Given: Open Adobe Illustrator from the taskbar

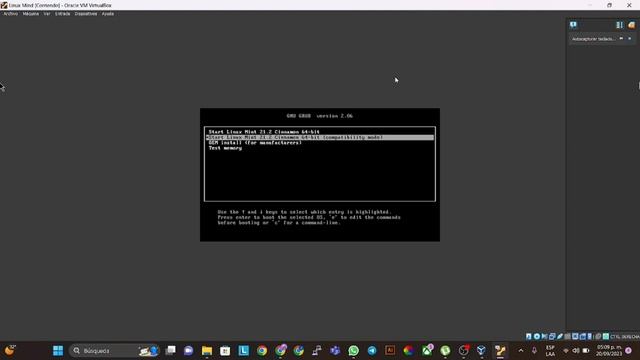Looking at the screenshot, I should tap(390, 351).
